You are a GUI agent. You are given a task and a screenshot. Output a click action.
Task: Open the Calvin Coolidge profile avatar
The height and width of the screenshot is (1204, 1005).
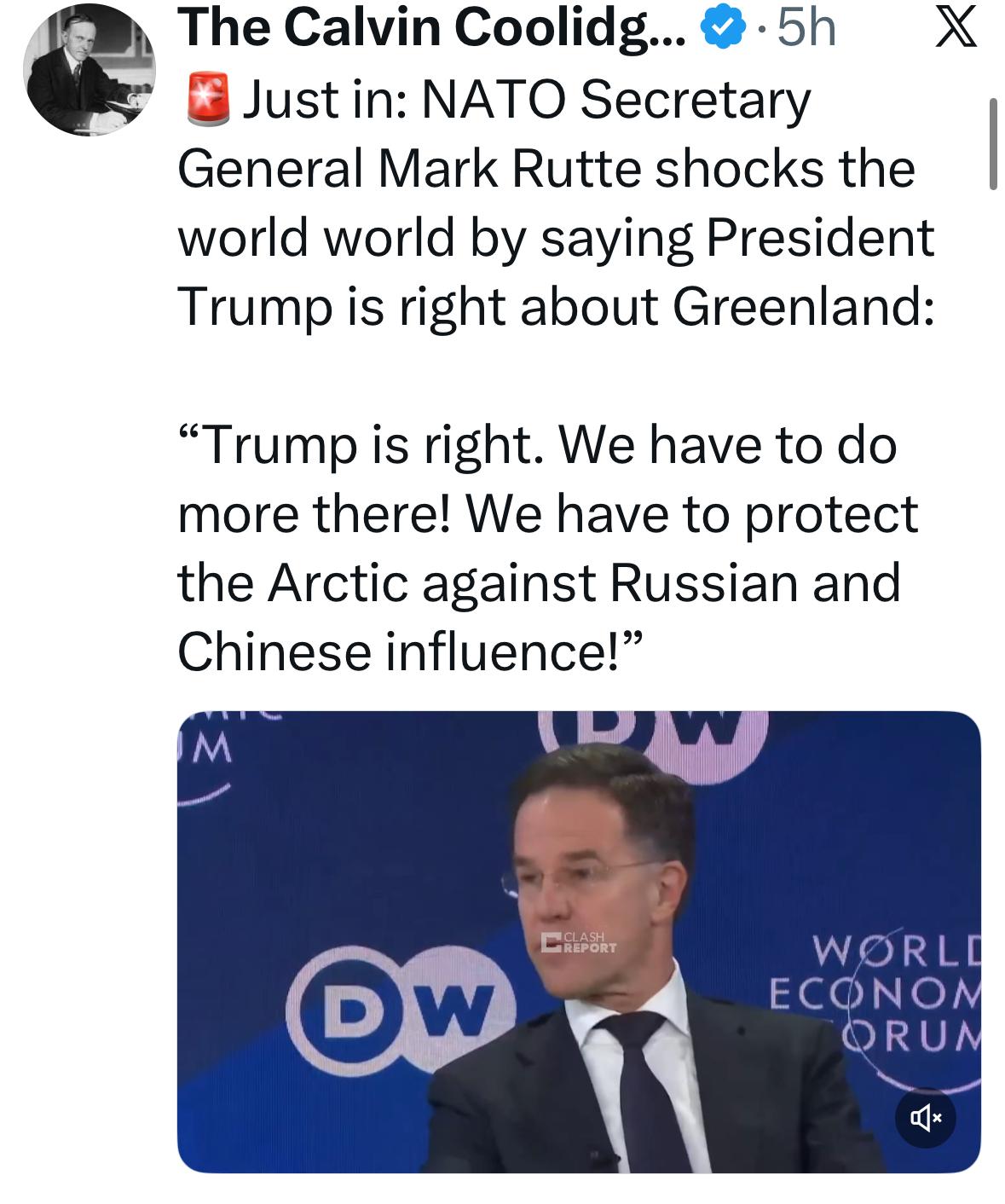[x=90, y=69]
